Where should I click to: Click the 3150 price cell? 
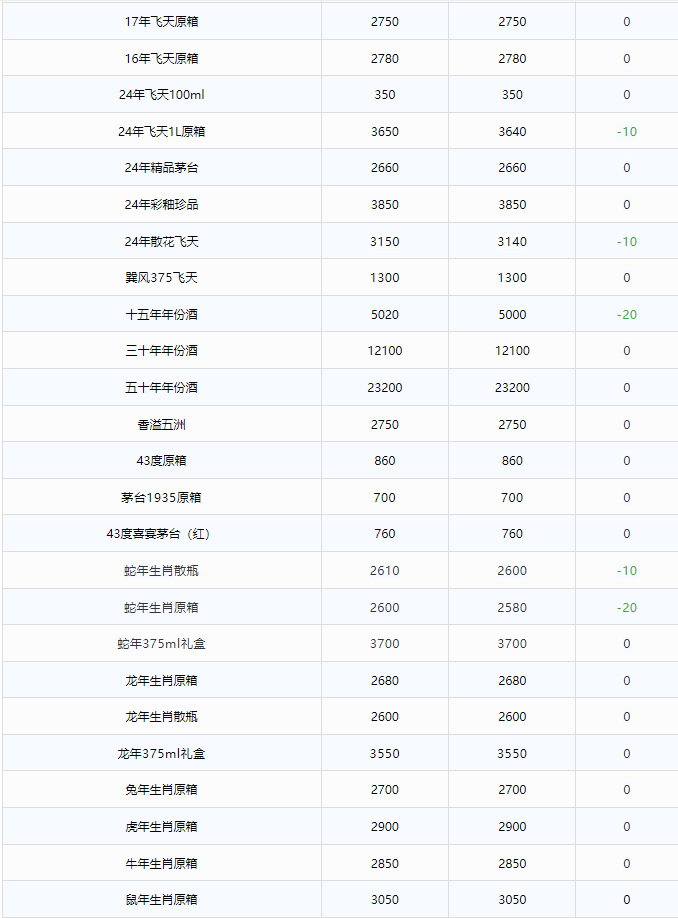point(385,242)
